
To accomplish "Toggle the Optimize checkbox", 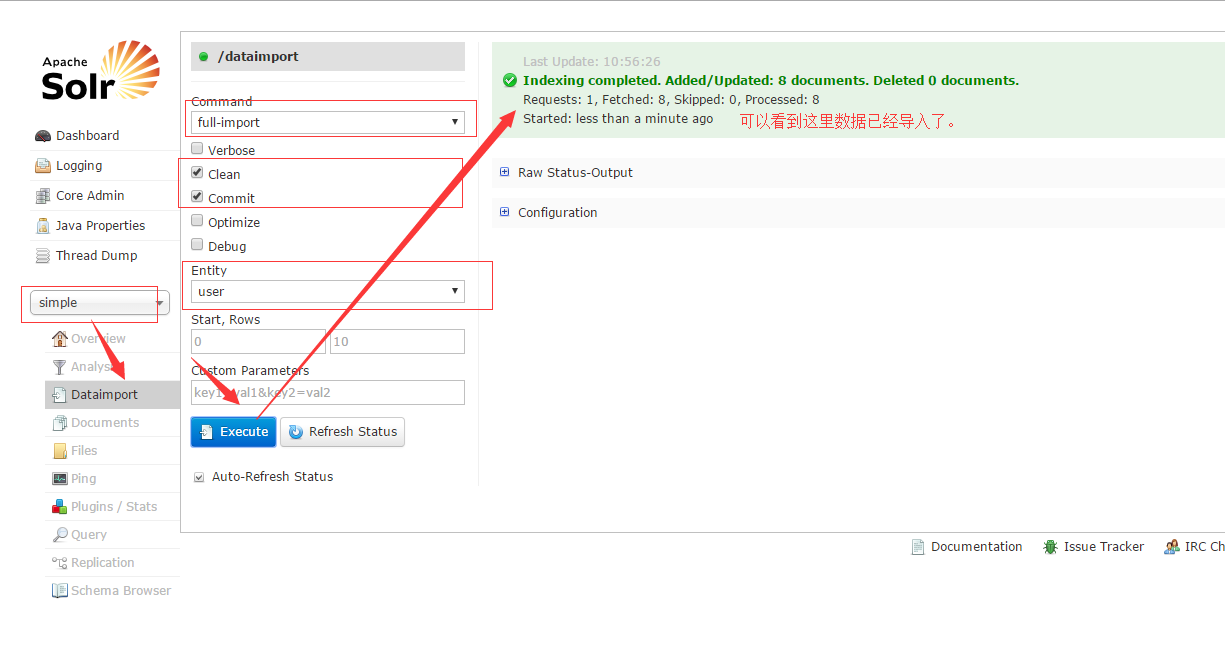I will 197,221.
